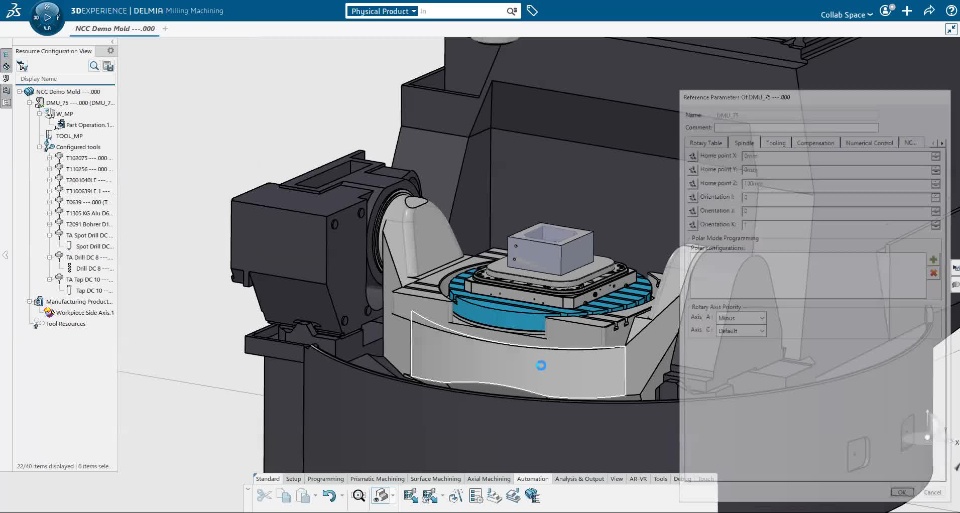
Task: Open the Undo history dropdown arrow
Action: [342, 495]
